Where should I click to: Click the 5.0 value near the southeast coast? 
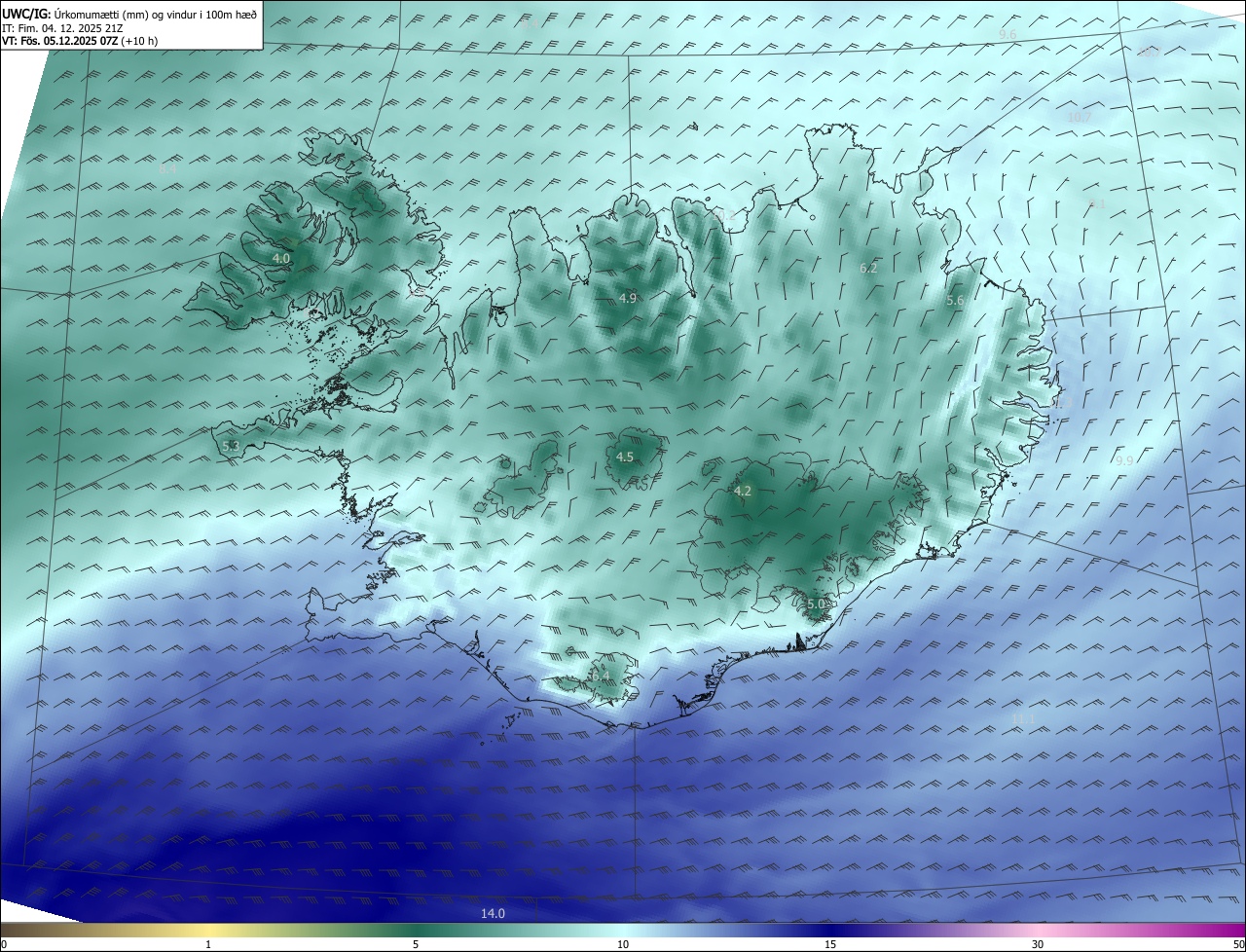click(816, 604)
